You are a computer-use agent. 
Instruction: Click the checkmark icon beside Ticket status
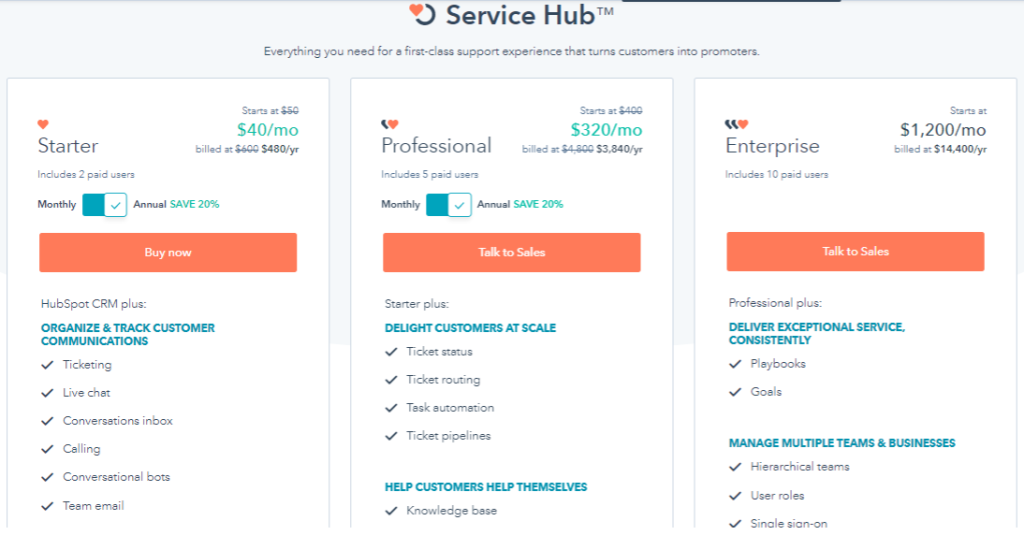[x=391, y=352]
